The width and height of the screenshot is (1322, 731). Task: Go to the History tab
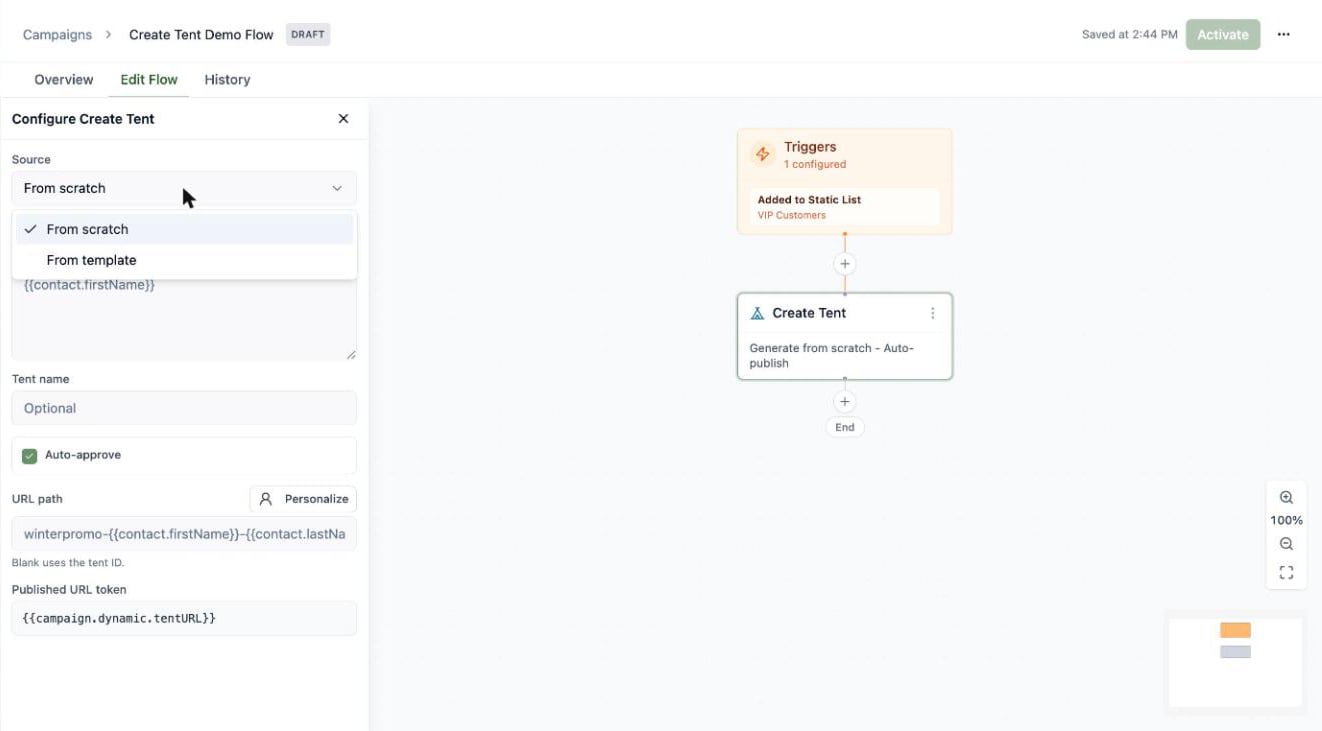227,80
